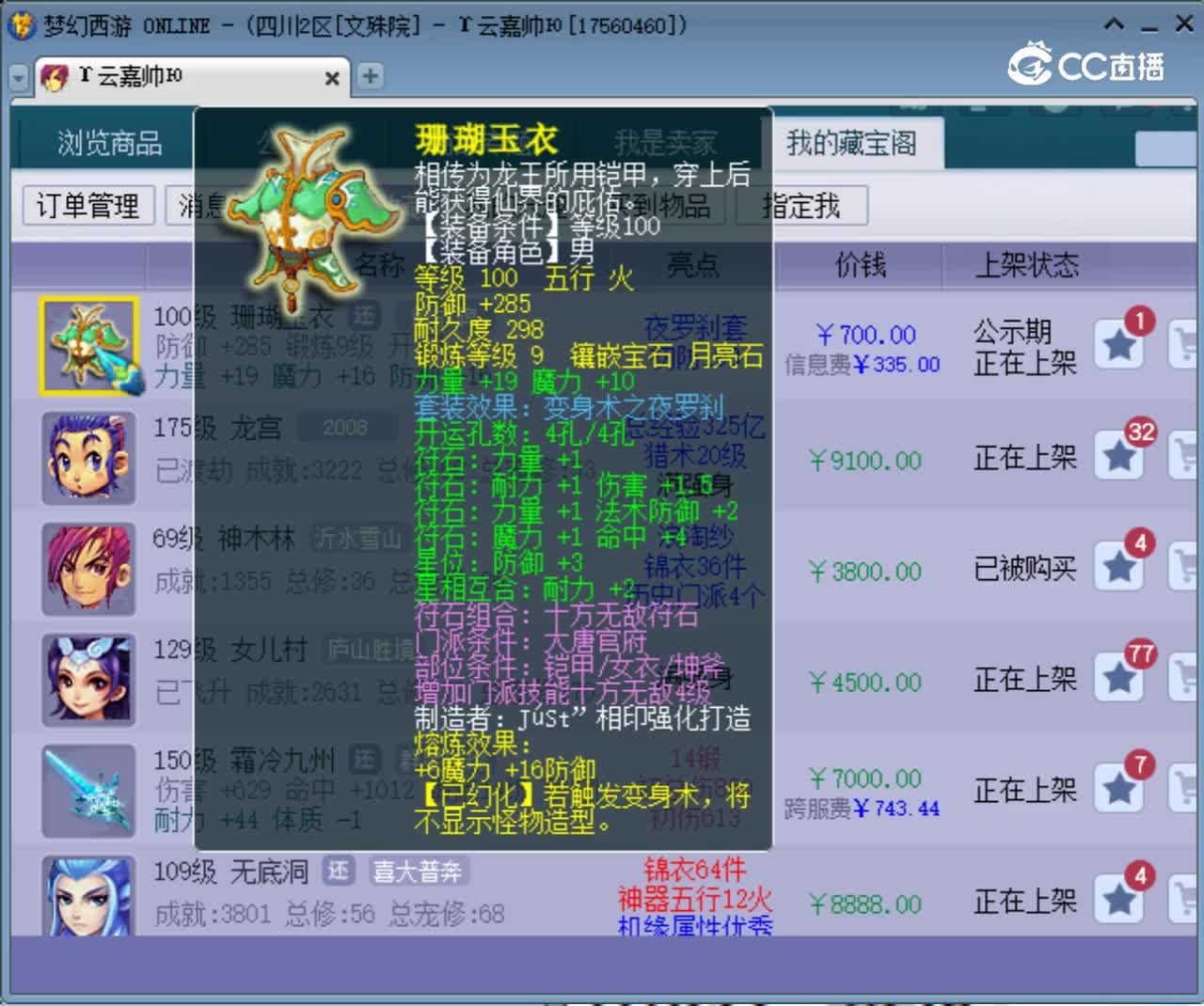
Task: Expand the tab list dropdown arrow
Action: coord(19,78)
